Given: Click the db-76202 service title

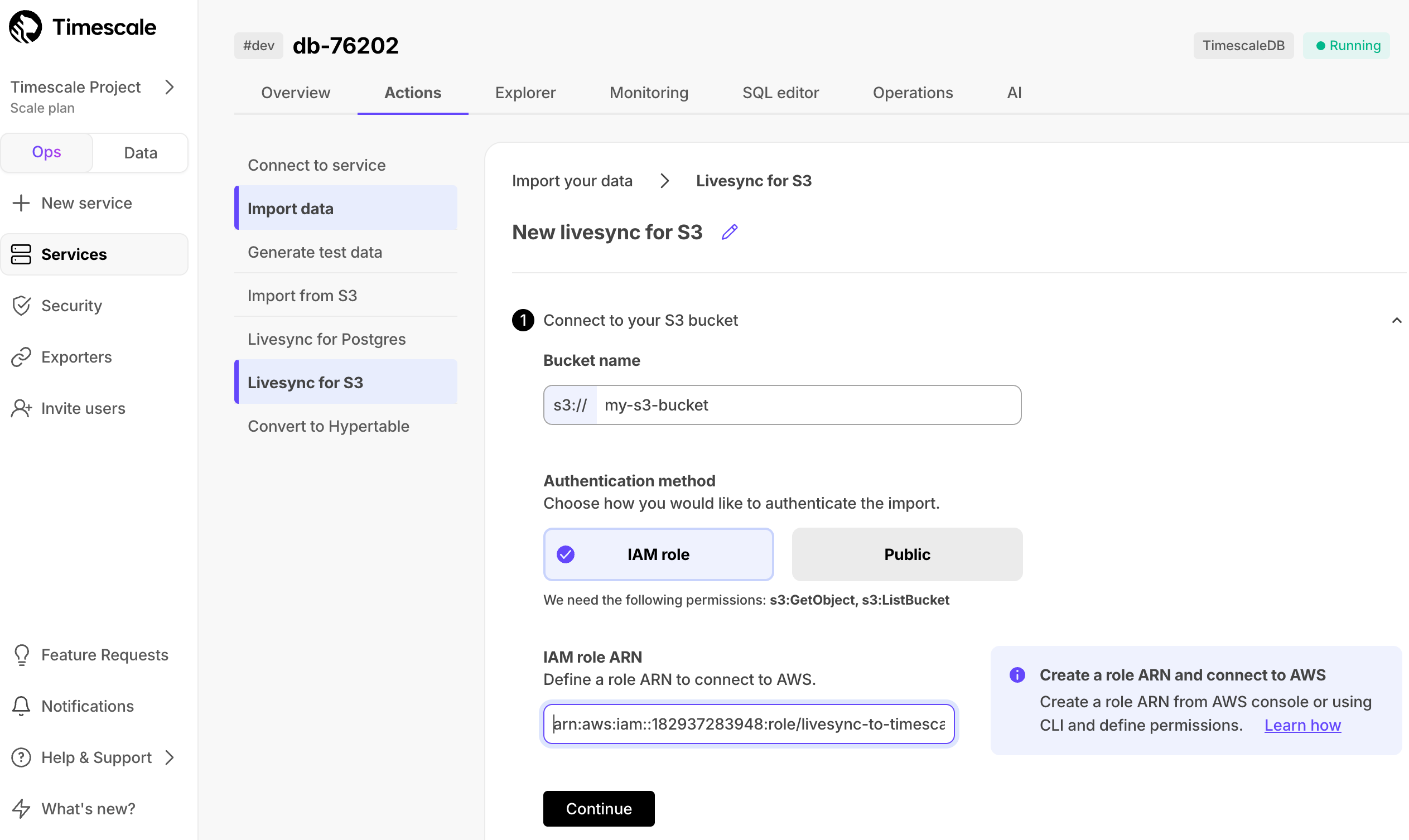Looking at the screenshot, I should (x=345, y=46).
